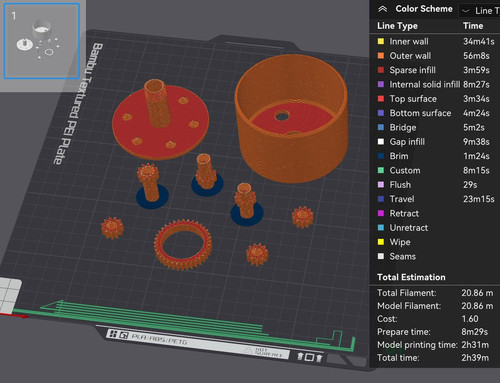This screenshot has width=500, height=383.
Task: Toggle Top surface line visibility
Action: click(x=433, y=99)
